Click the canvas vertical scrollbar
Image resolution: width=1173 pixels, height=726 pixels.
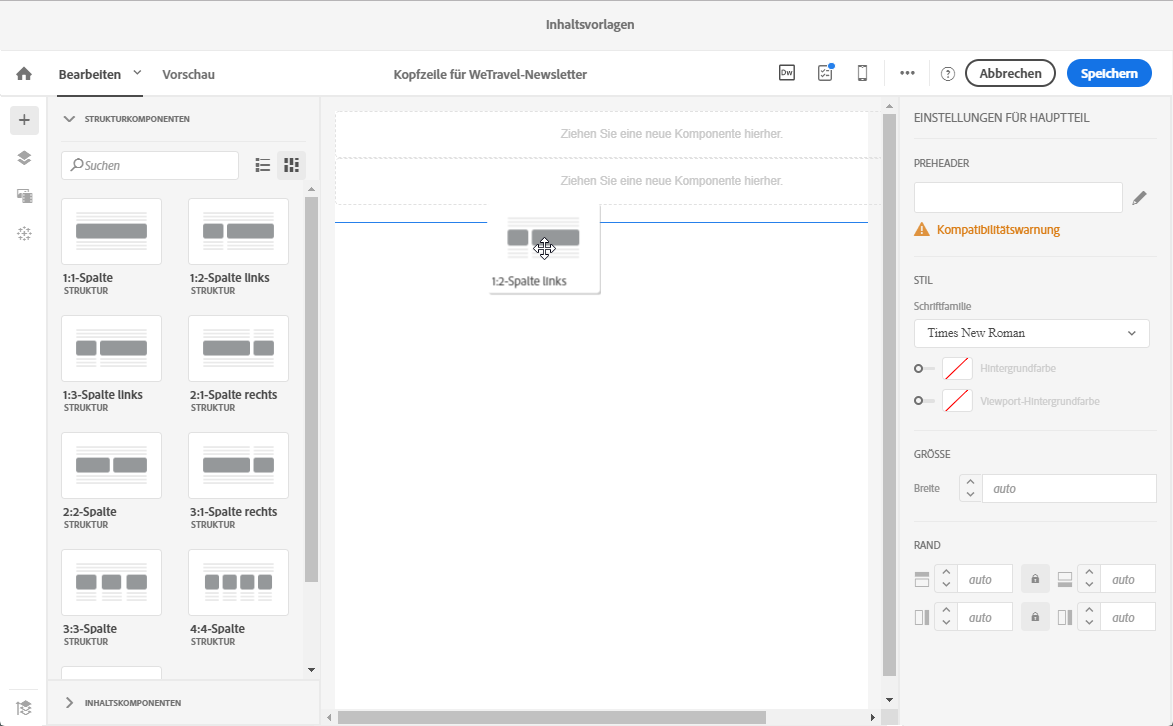889,395
